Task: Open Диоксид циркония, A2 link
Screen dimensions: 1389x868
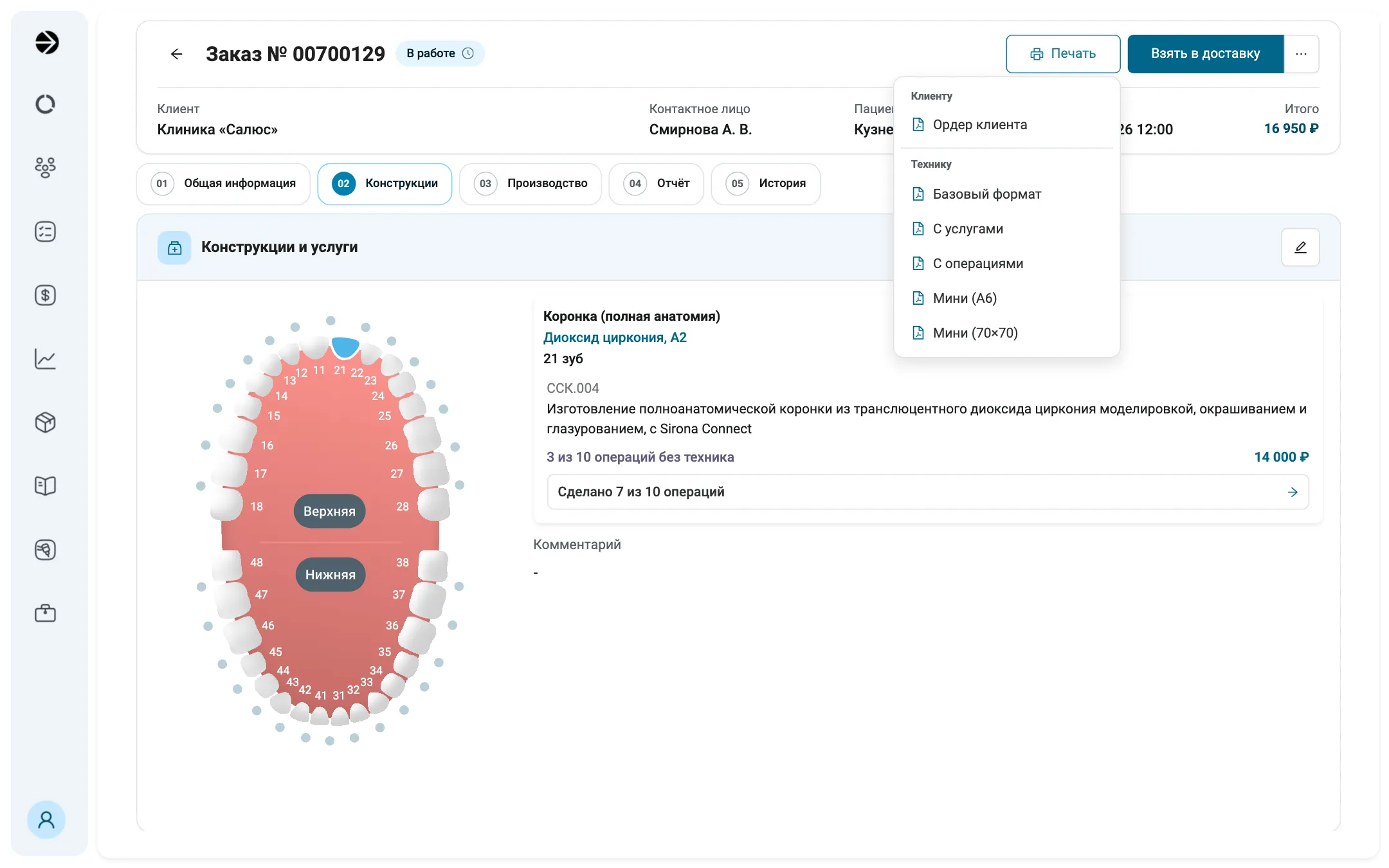Action: pyautogui.click(x=615, y=338)
